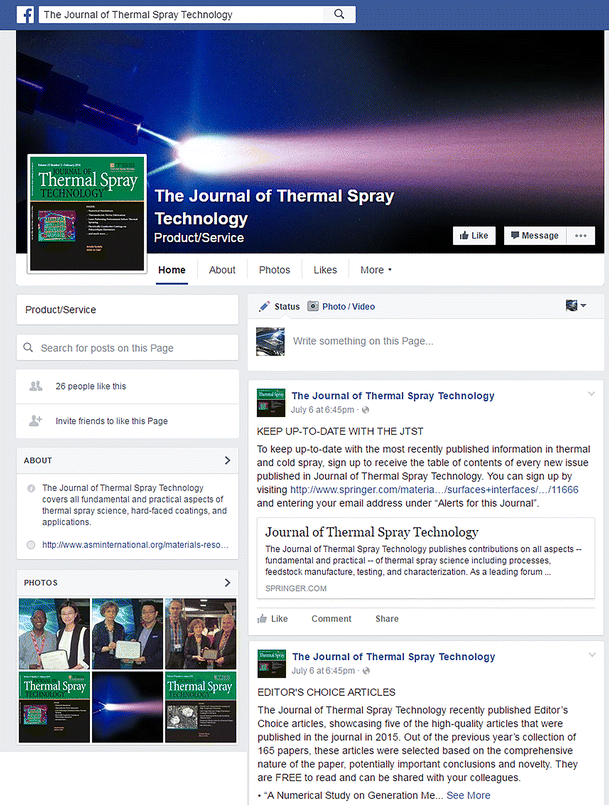
Task: Click page avatar on KEEP UP-TO-DATE post
Action: pos(271,402)
